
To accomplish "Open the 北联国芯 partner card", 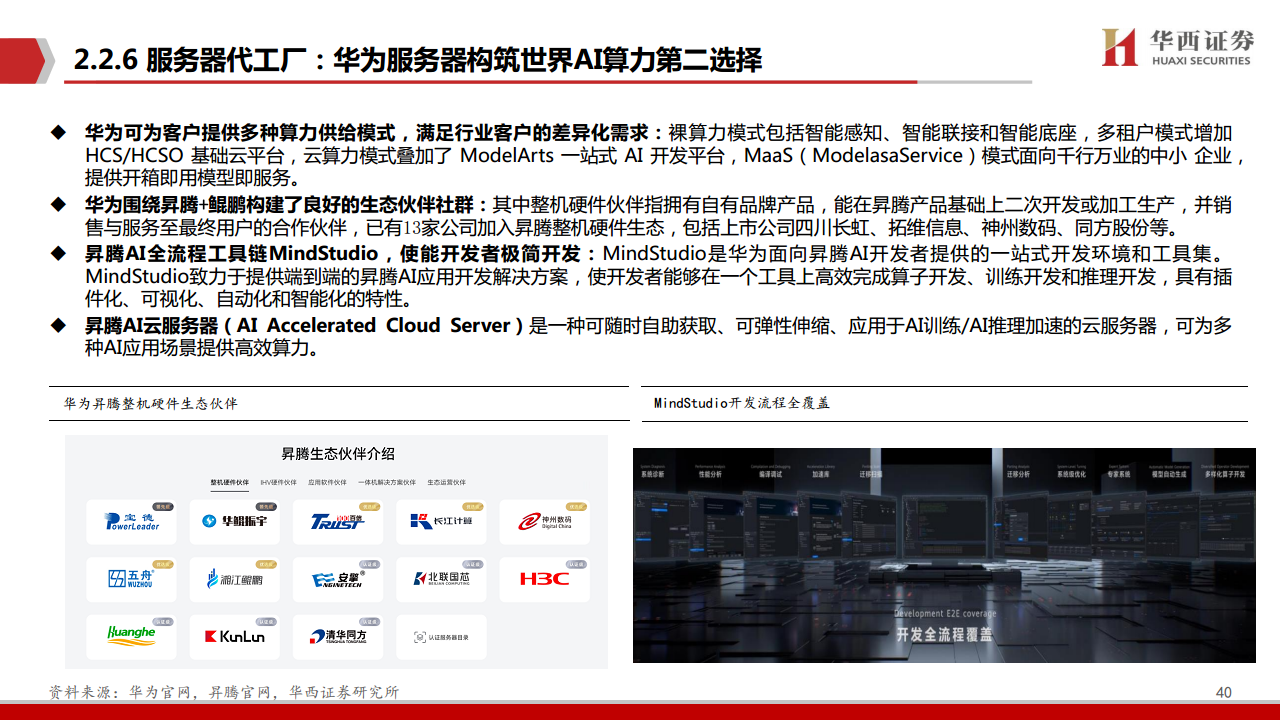I will pyautogui.click(x=441, y=579).
